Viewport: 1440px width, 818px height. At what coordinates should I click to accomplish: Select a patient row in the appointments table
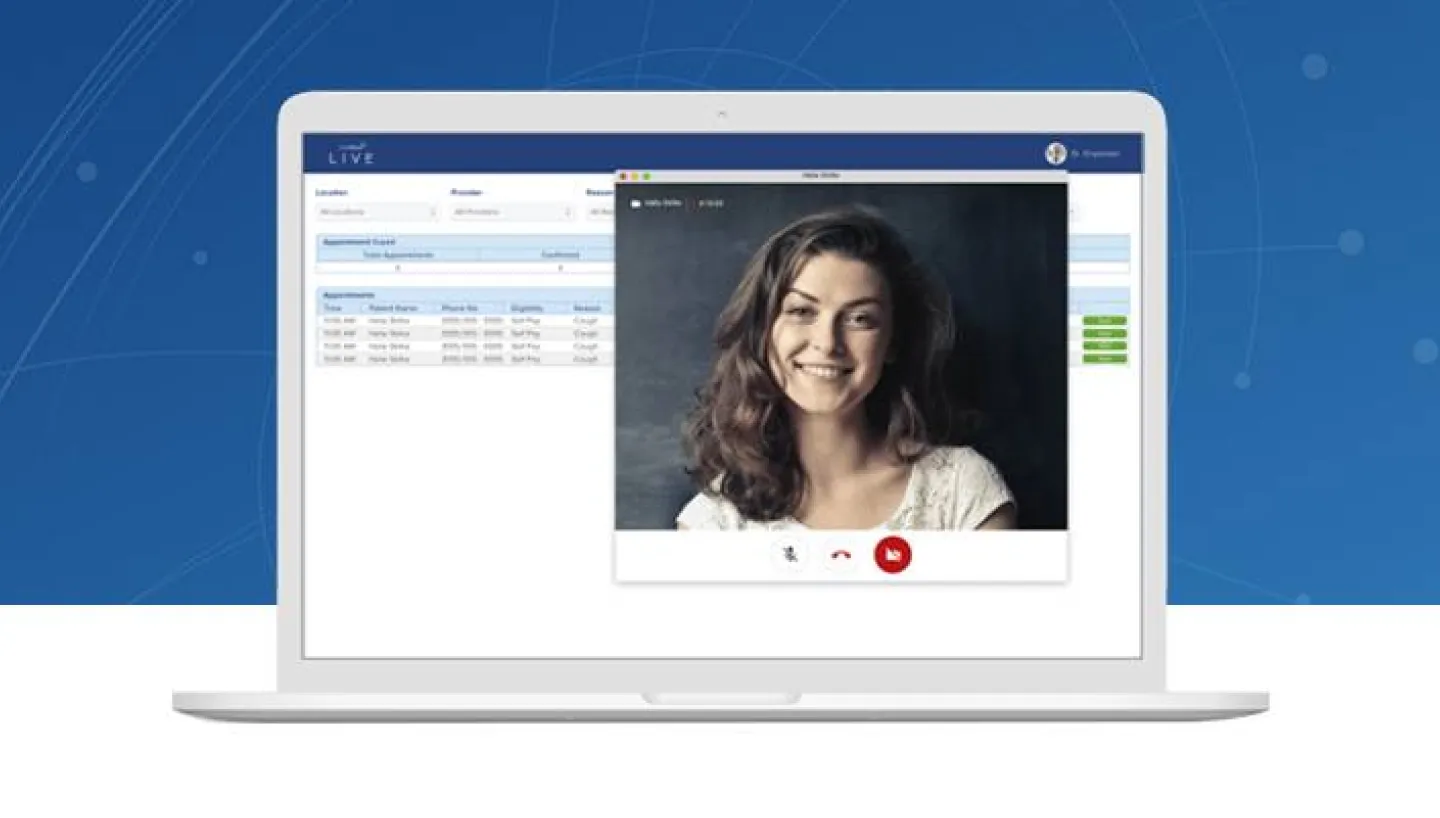pos(450,333)
